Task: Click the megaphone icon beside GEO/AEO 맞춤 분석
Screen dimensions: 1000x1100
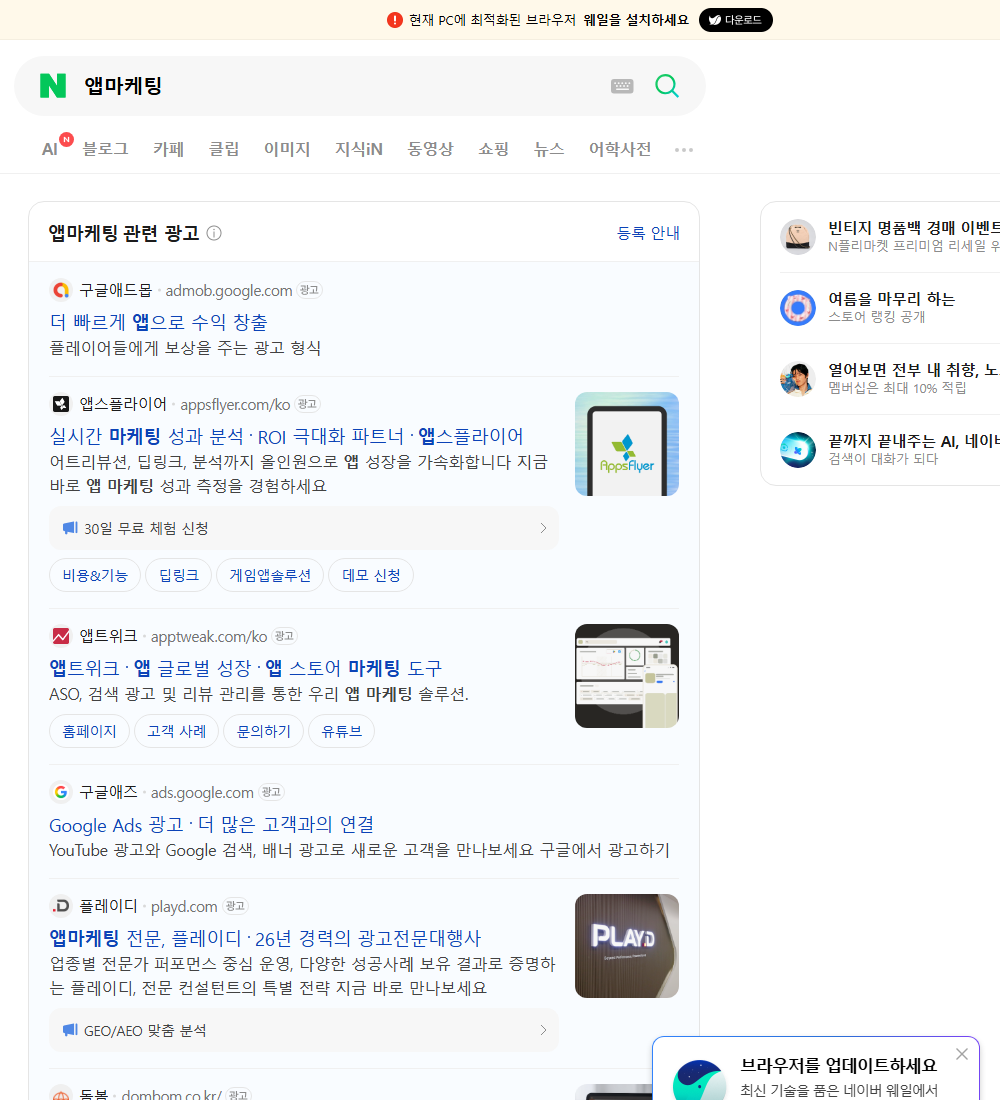Action: pyautogui.click(x=70, y=1030)
